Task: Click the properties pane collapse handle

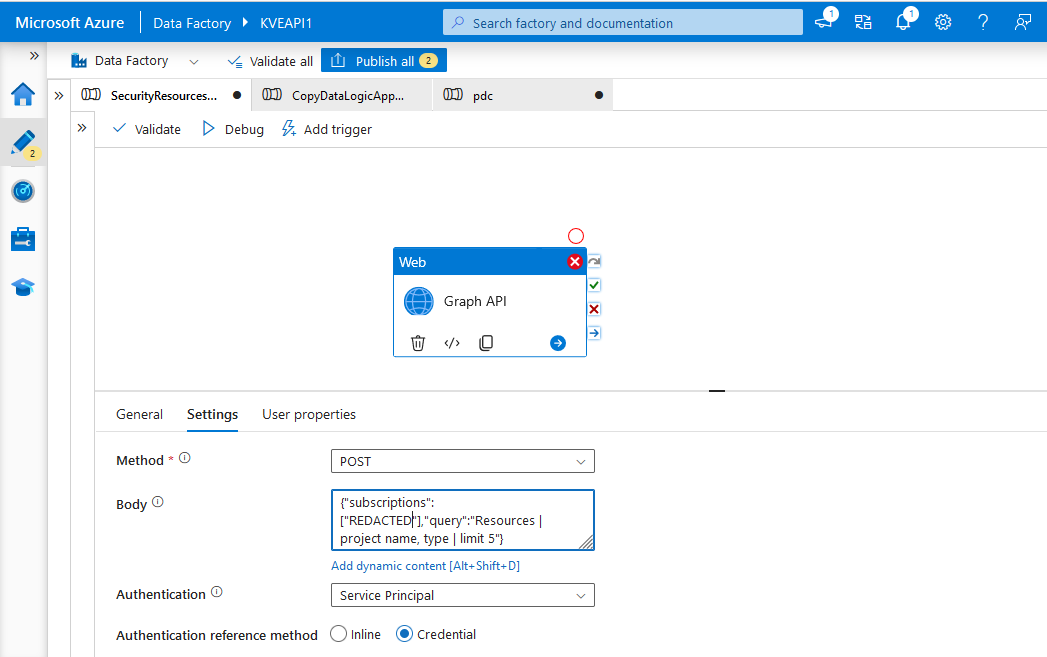Action: click(x=716, y=391)
